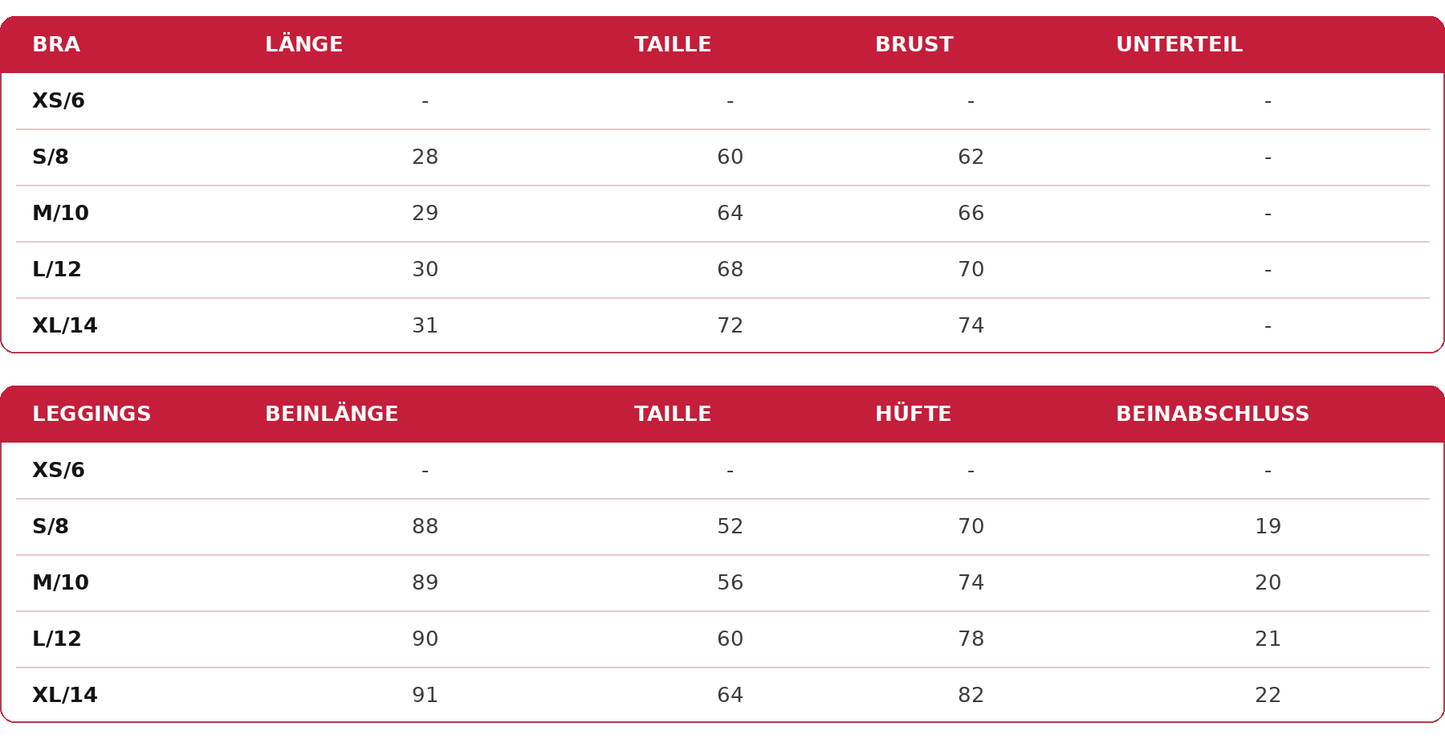Screen dimensions: 1445x739
Task: Select the leggings Hüfte value 78
Action: pos(971,639)
